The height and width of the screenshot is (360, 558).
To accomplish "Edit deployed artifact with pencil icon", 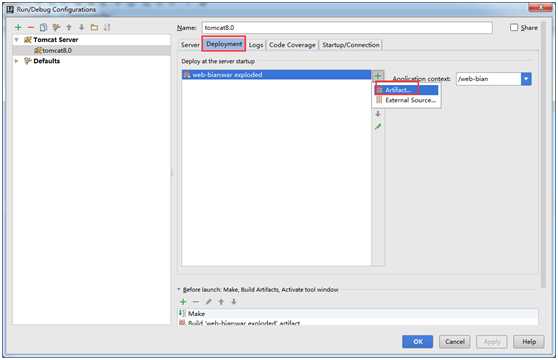I will pos(378,126).
